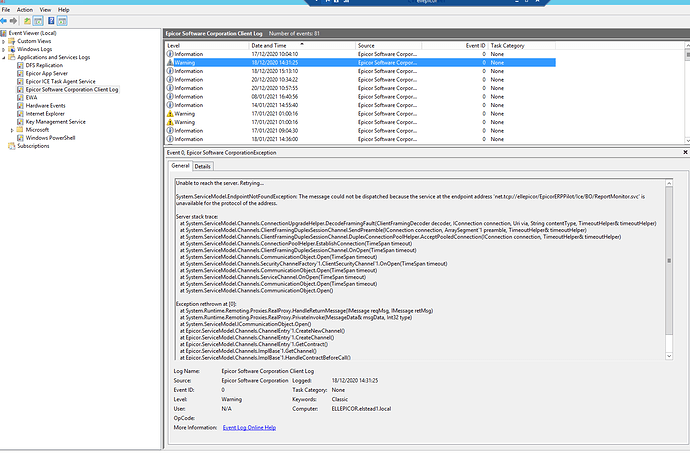Select Epicor Software Corporation Client Log tree item
The image size is (690, 454).
click(x=72, y=89)
